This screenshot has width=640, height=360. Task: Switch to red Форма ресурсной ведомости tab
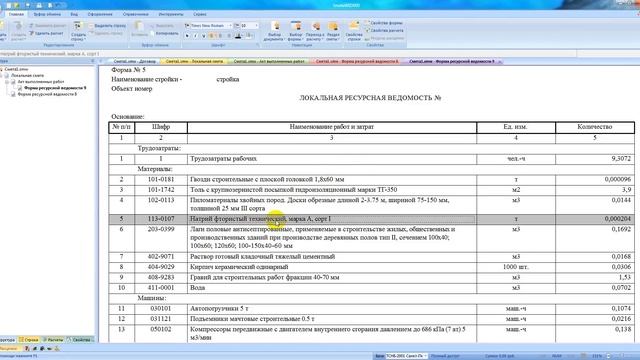tap(357, 61)
